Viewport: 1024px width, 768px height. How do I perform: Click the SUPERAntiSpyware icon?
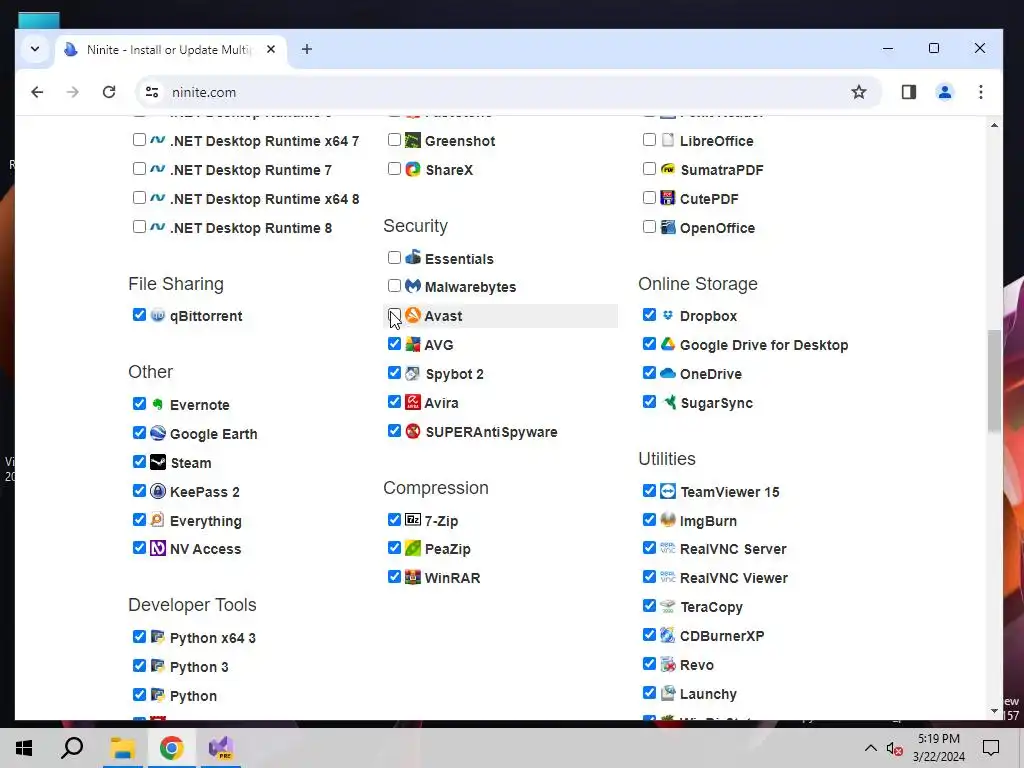coord(413,431)
